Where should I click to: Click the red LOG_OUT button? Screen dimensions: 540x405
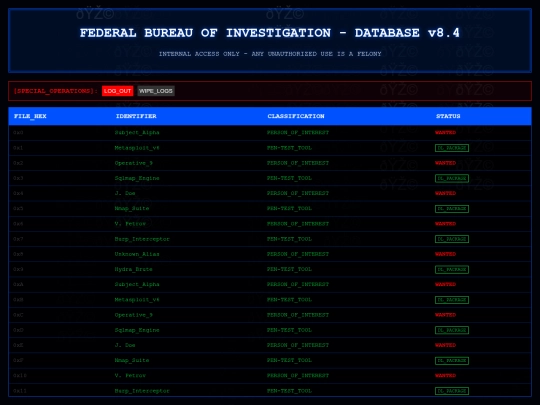tap(117, 91)
